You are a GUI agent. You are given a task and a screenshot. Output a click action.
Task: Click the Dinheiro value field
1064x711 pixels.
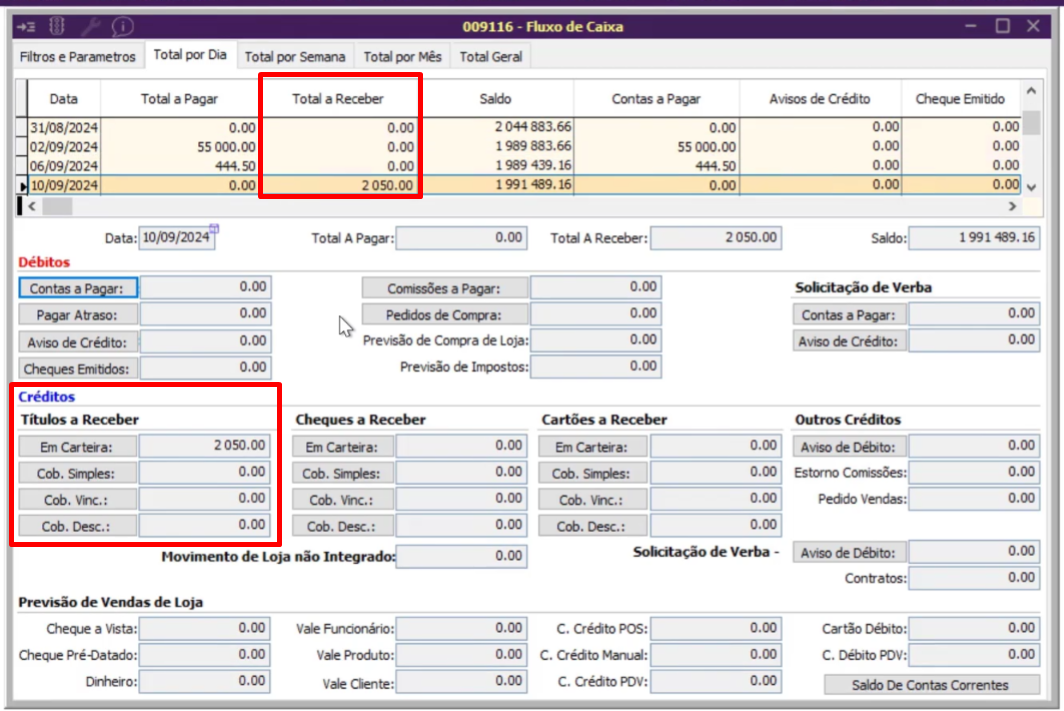[x=205, y=681]
